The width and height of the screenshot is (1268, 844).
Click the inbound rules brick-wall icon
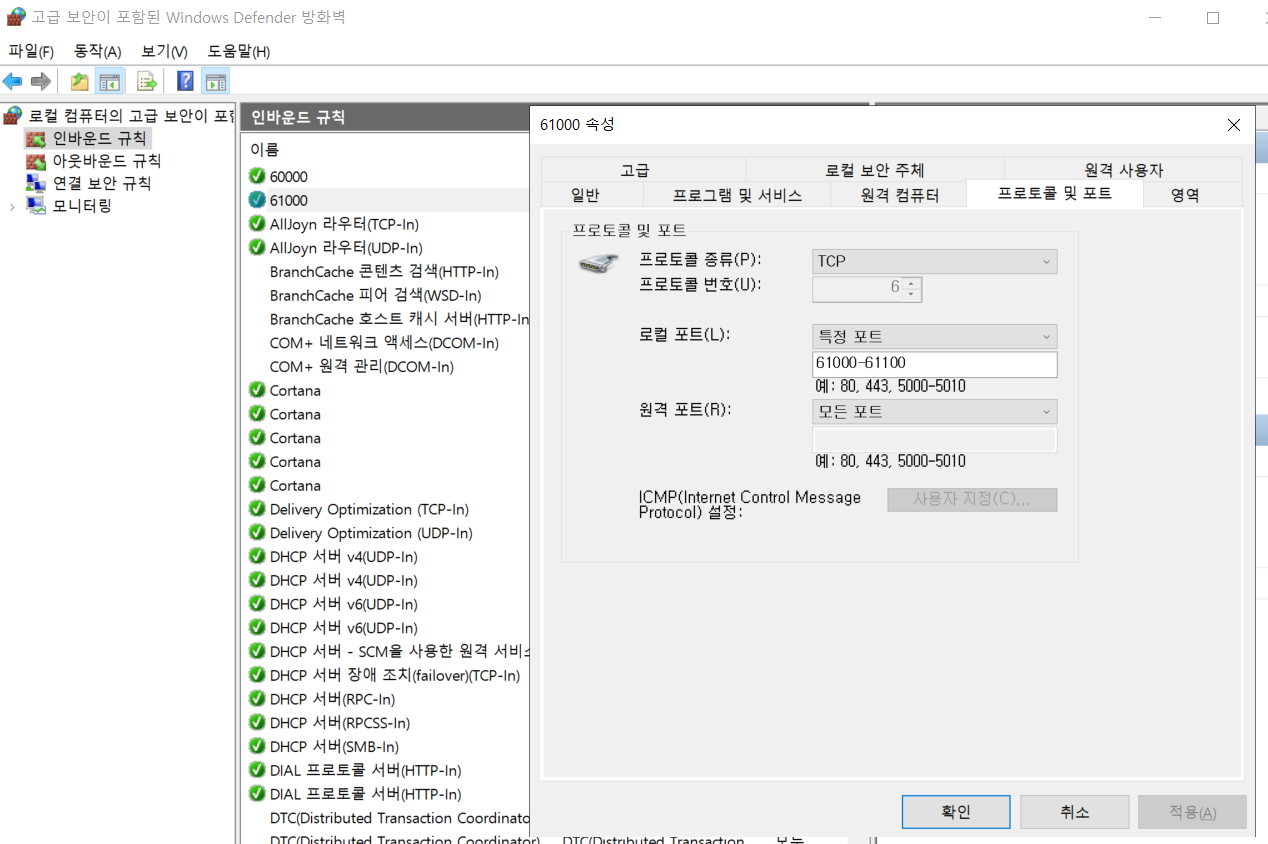[x=36, y=138]
